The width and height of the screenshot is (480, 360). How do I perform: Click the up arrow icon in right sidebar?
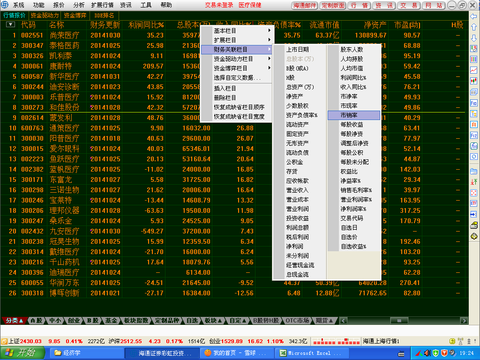tap(474, 27)
